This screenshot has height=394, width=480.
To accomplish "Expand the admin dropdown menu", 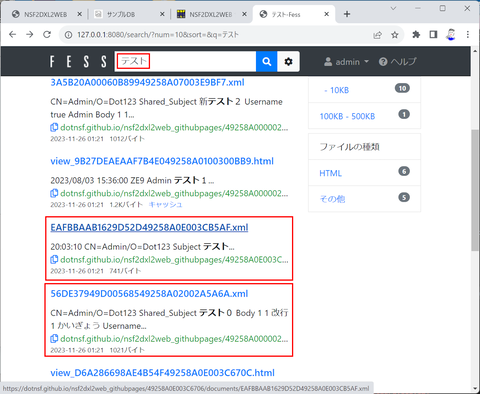I will pos(347,62).
